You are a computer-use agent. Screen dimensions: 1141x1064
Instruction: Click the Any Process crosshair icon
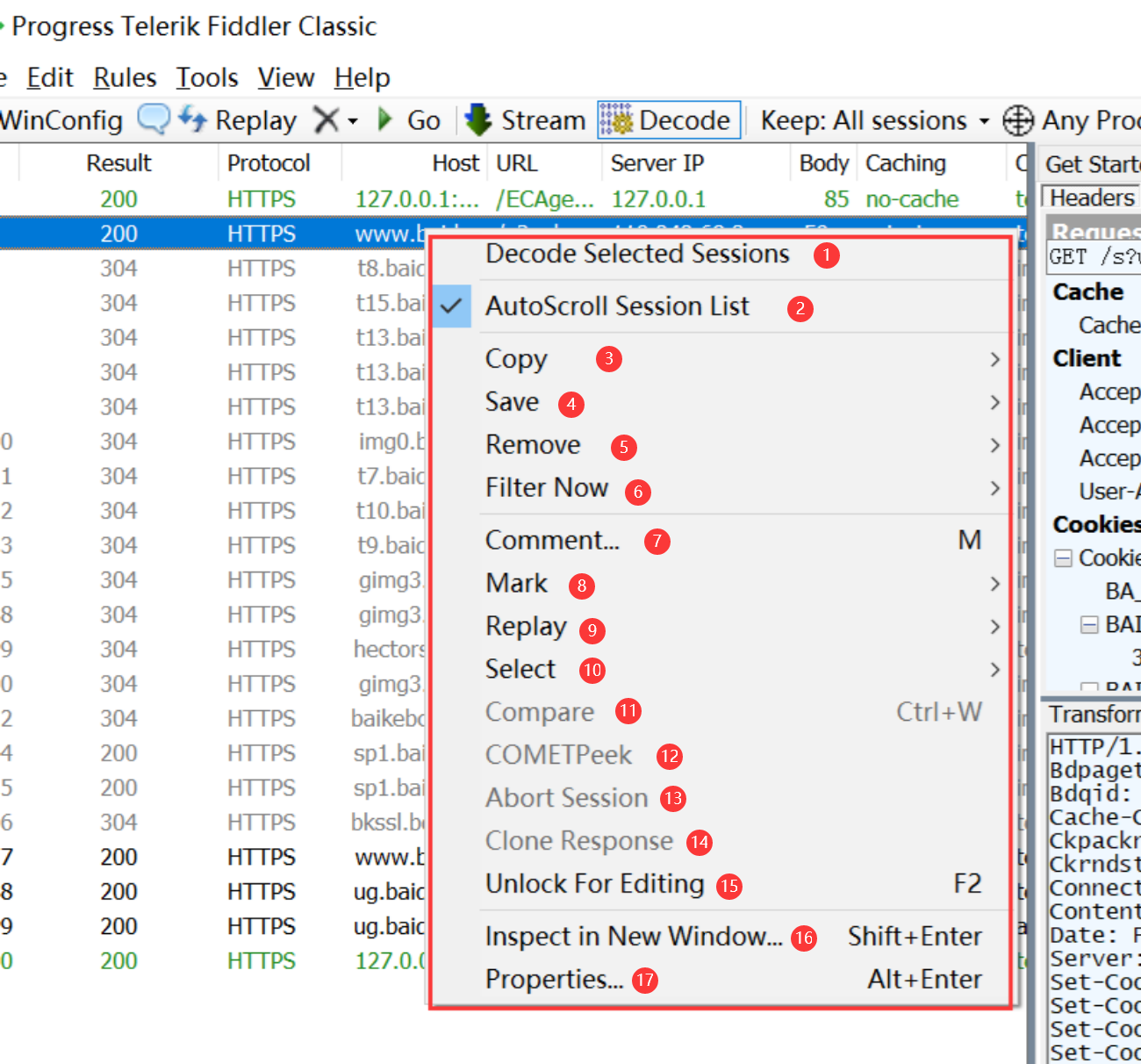(x=1018, y=120)
